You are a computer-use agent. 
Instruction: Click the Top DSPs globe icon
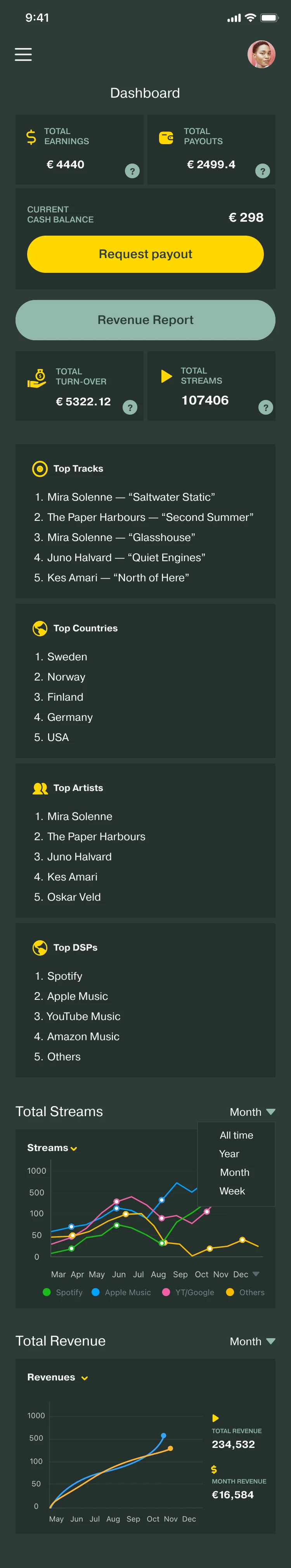pyautogui.click(x=40, y=948)
